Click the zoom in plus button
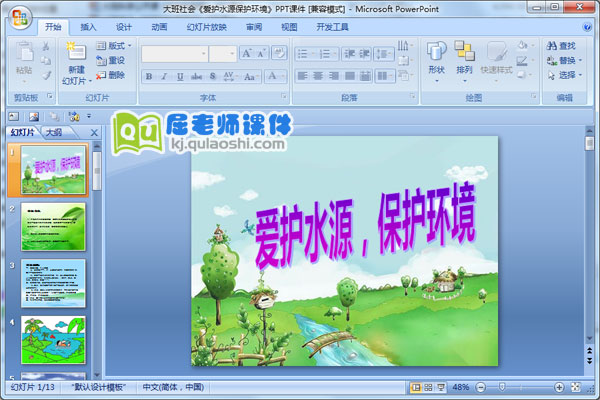This screenshot has width=600, height=400. [559, 387]
